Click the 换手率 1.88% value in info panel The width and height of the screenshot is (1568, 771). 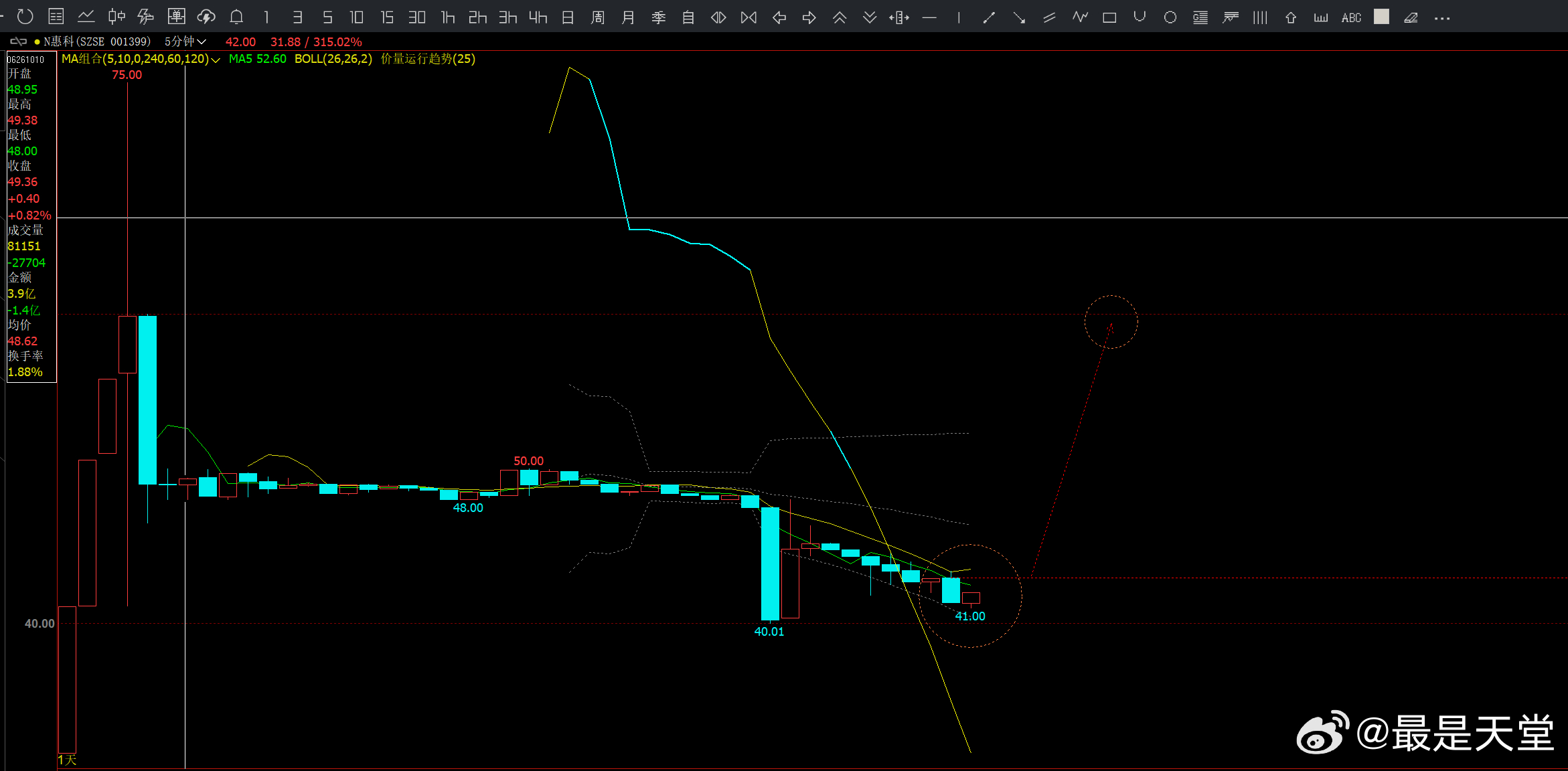[x=25, y=372]
